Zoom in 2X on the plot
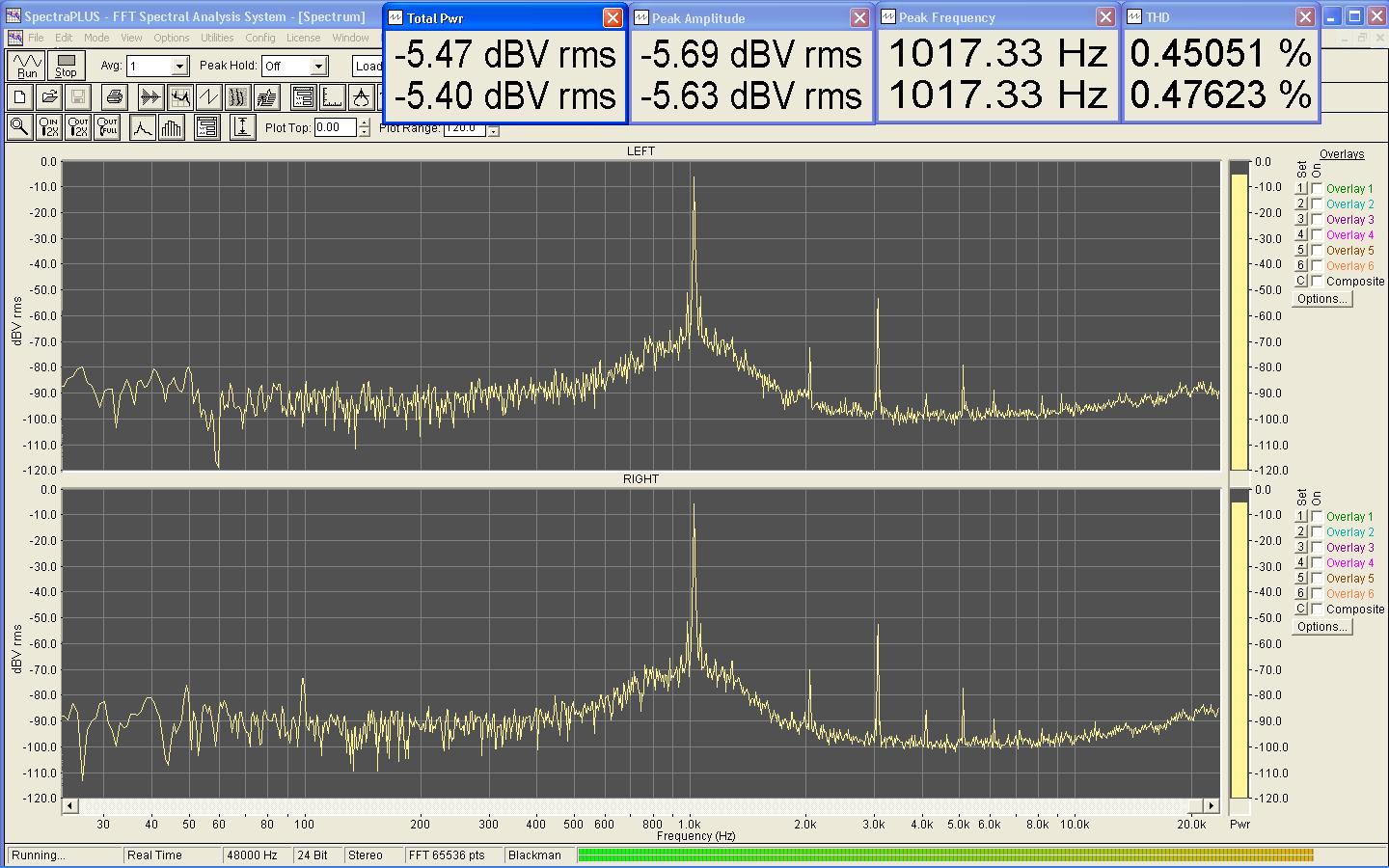 tap(48, 127)
